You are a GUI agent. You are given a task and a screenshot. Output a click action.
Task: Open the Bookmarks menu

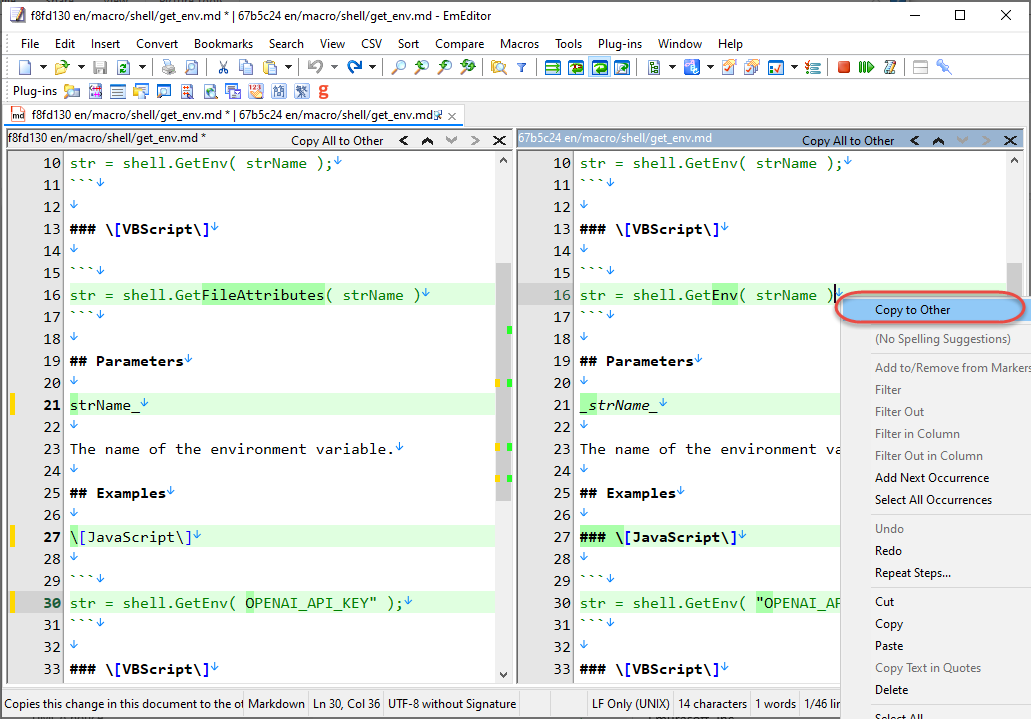[x=223, y=44]
